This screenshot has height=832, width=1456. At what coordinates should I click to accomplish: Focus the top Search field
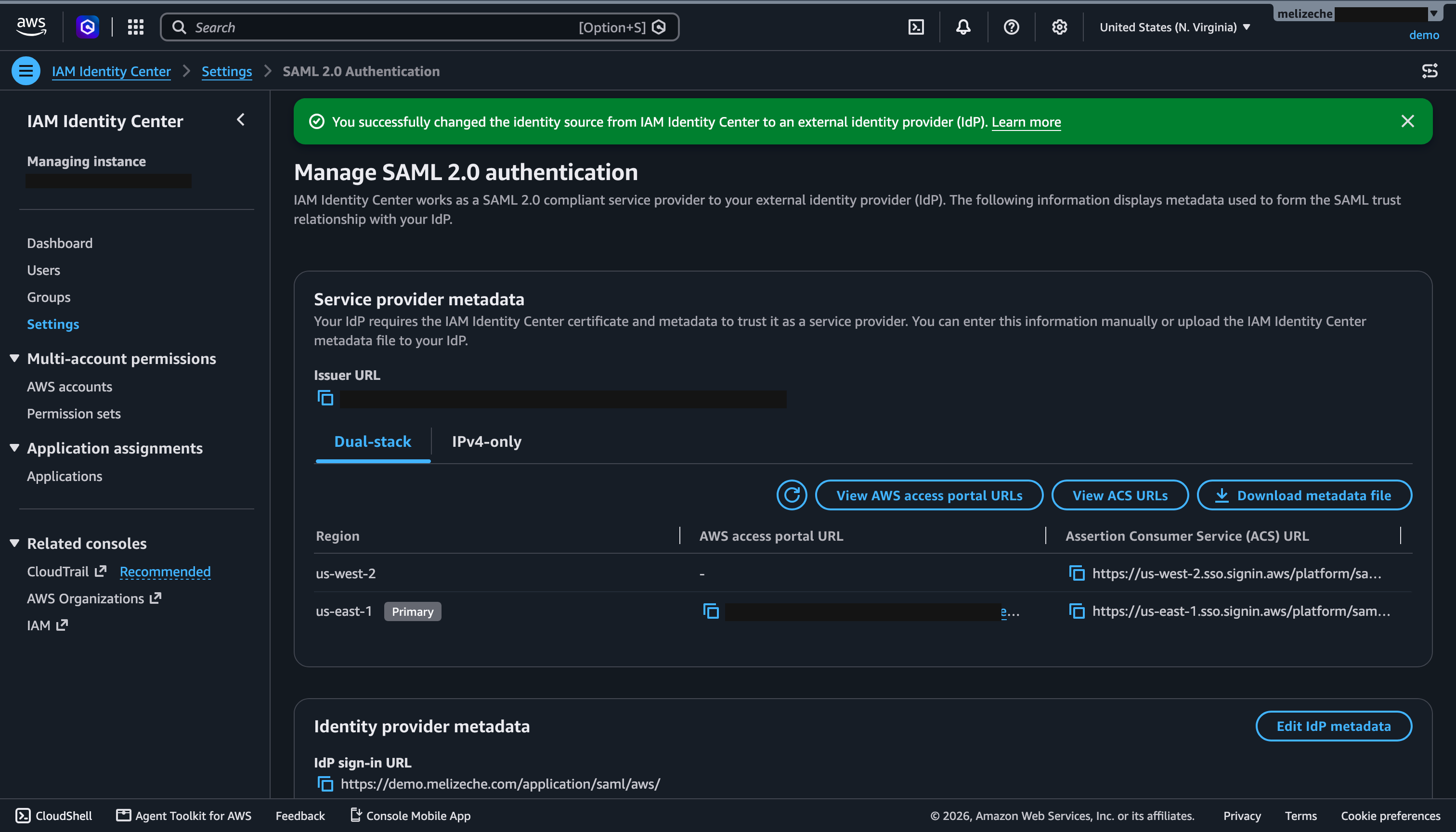(419, 27)
